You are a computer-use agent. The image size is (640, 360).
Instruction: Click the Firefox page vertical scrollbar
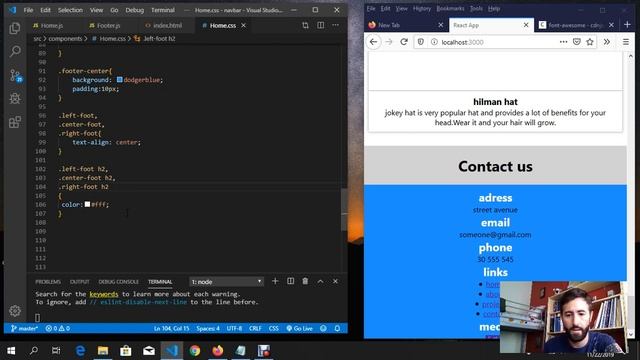pos(631,195)
